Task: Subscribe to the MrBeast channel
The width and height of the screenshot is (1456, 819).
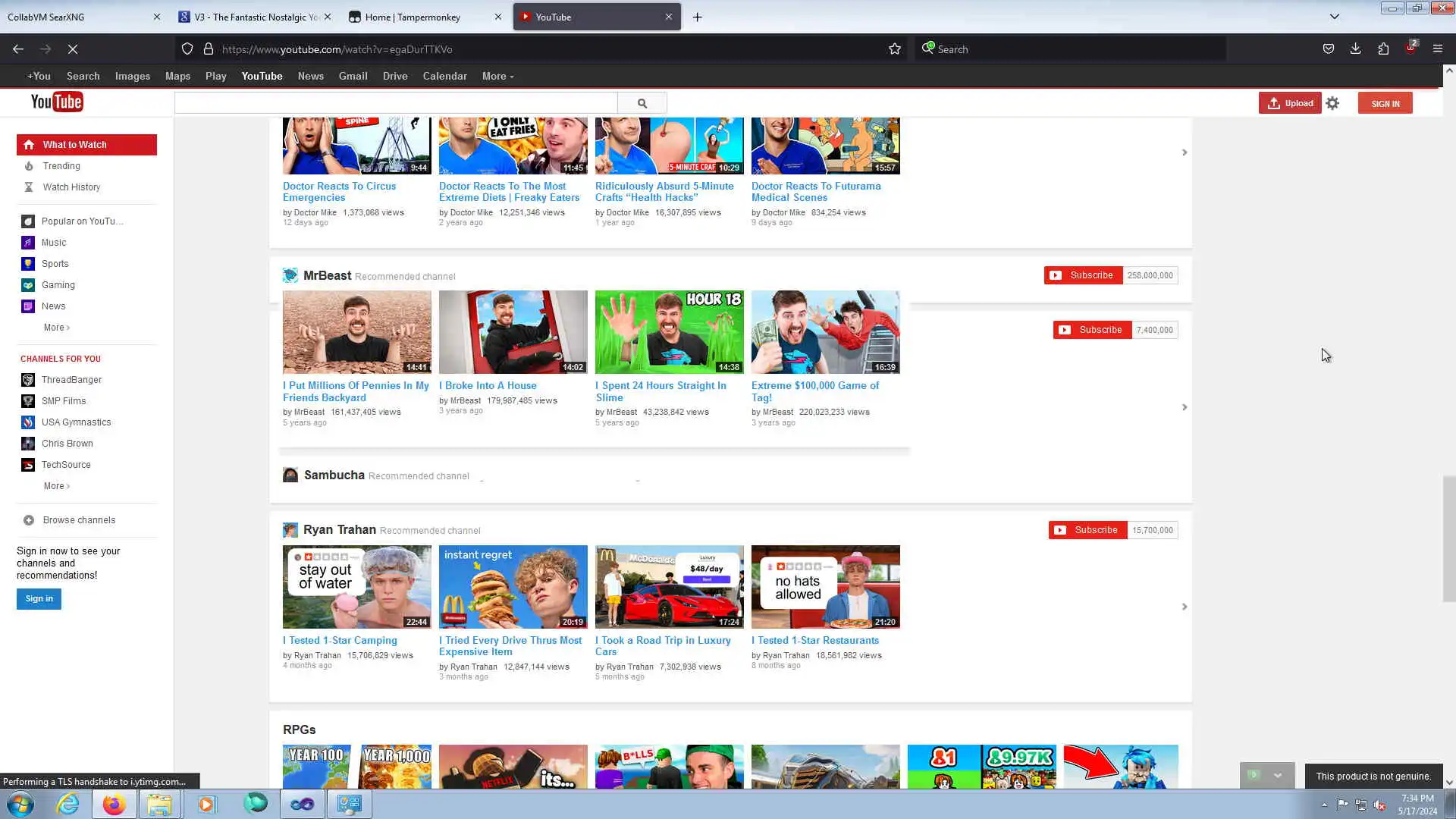Action: 1083,275
